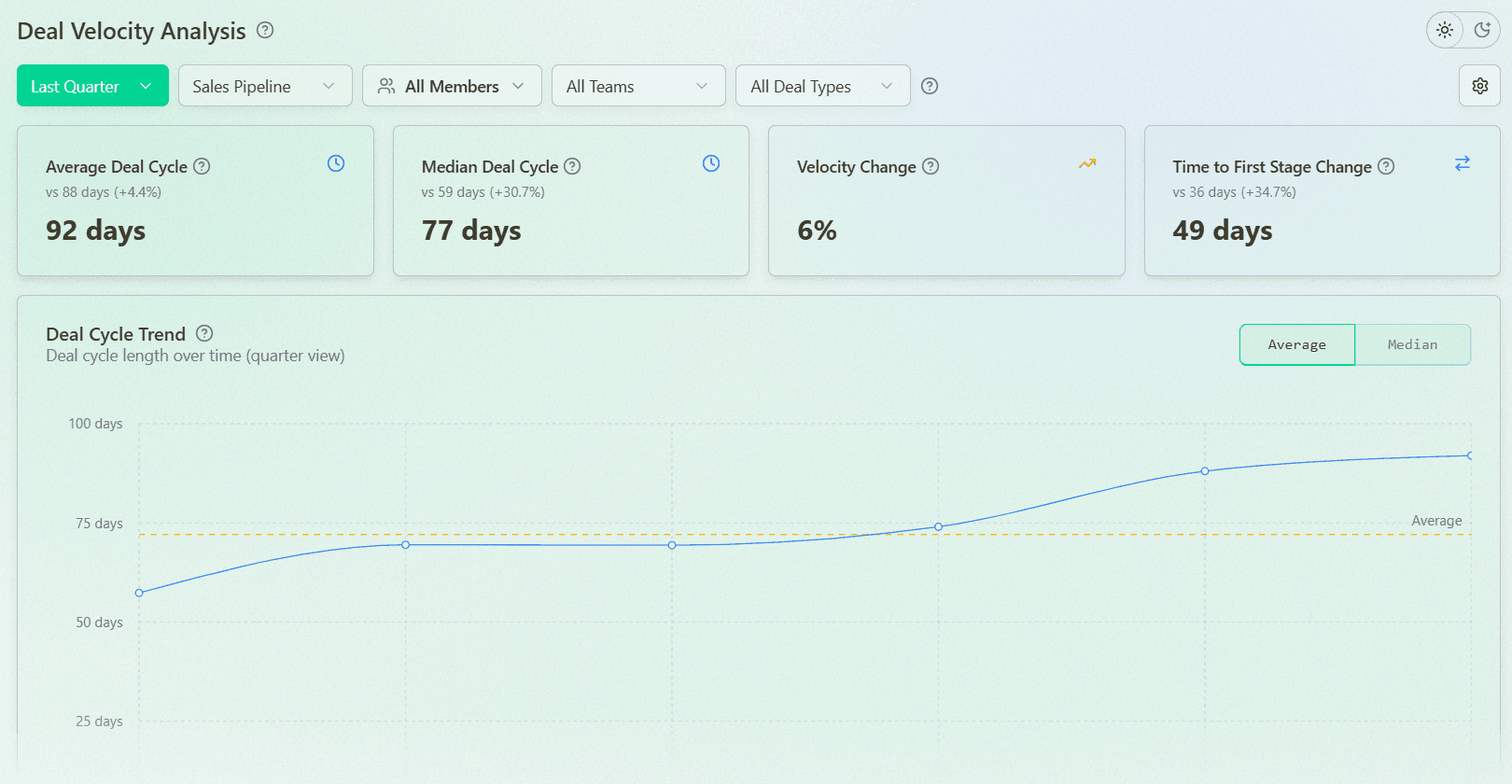The height and width of the screenshot is (784, 1512).
Task: Open the All Teams dropdown
Action: 638,86
